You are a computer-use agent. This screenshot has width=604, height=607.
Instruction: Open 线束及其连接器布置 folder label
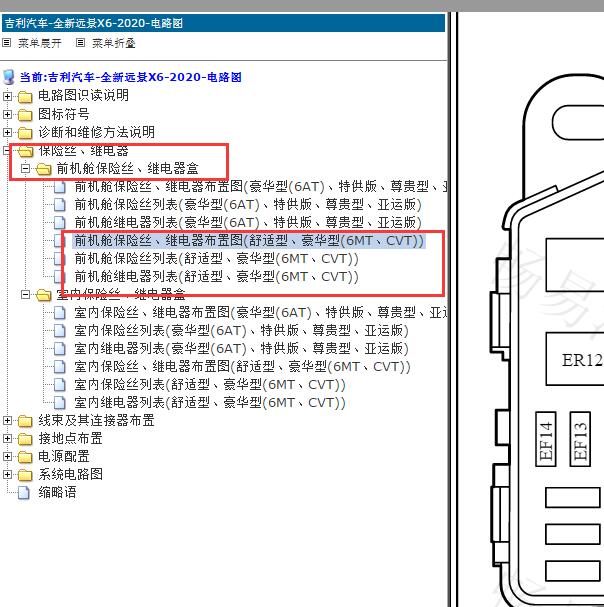click(96, 420)
